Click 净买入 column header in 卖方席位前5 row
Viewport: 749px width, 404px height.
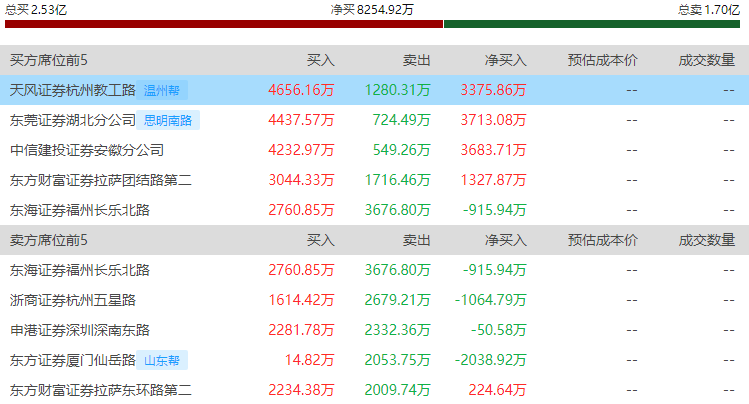[x=505, y=240]
